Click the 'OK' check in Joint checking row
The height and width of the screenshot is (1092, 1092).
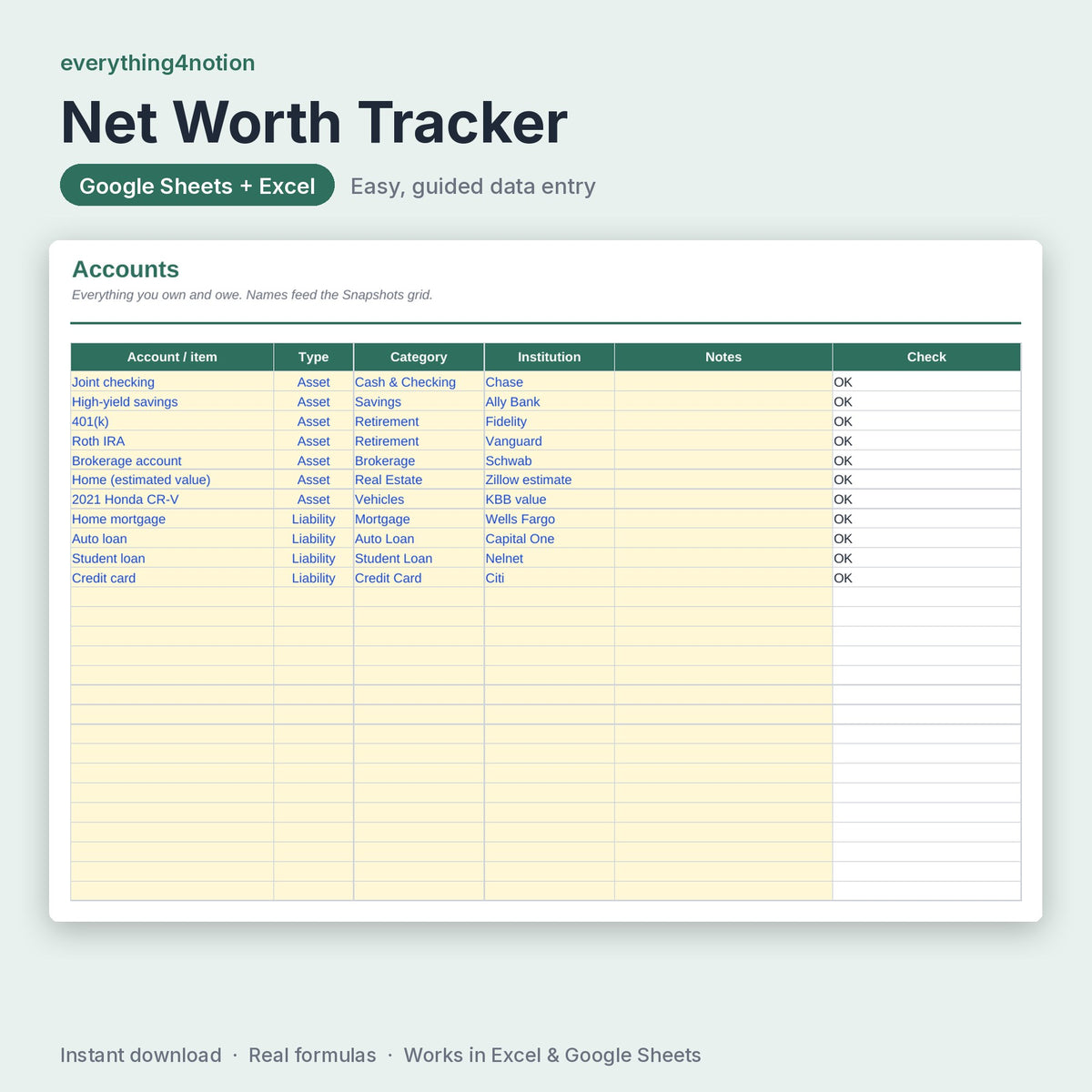tap(926, 382)
